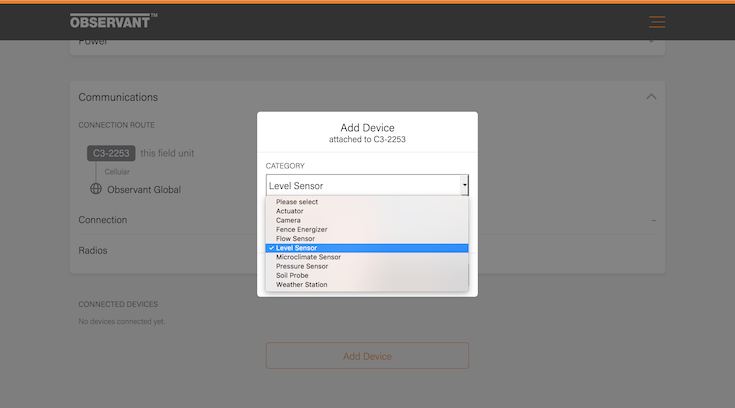
Task: Open the hamburger menu icon
Action: (656, 21)
